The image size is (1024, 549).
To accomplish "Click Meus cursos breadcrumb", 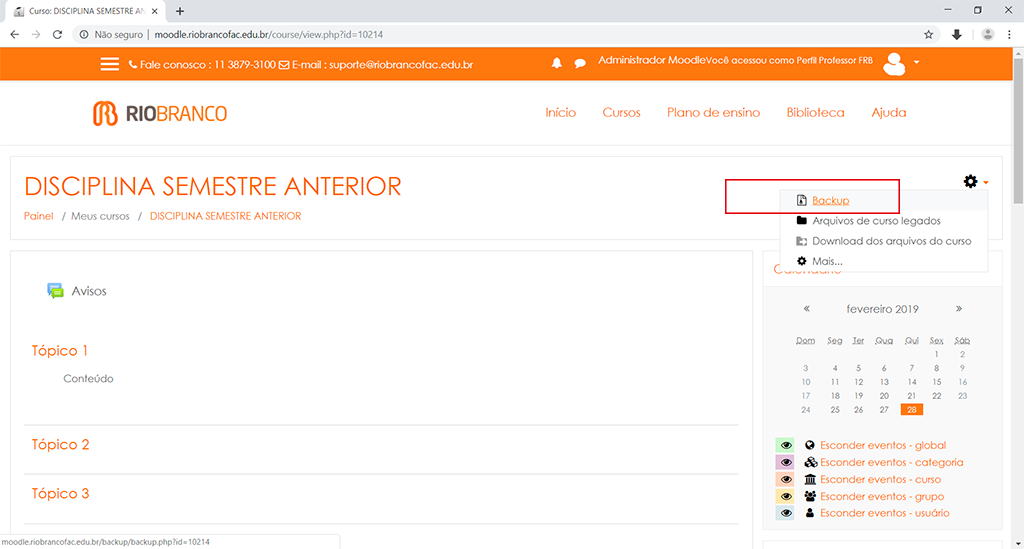I will [x=100, y=216].
